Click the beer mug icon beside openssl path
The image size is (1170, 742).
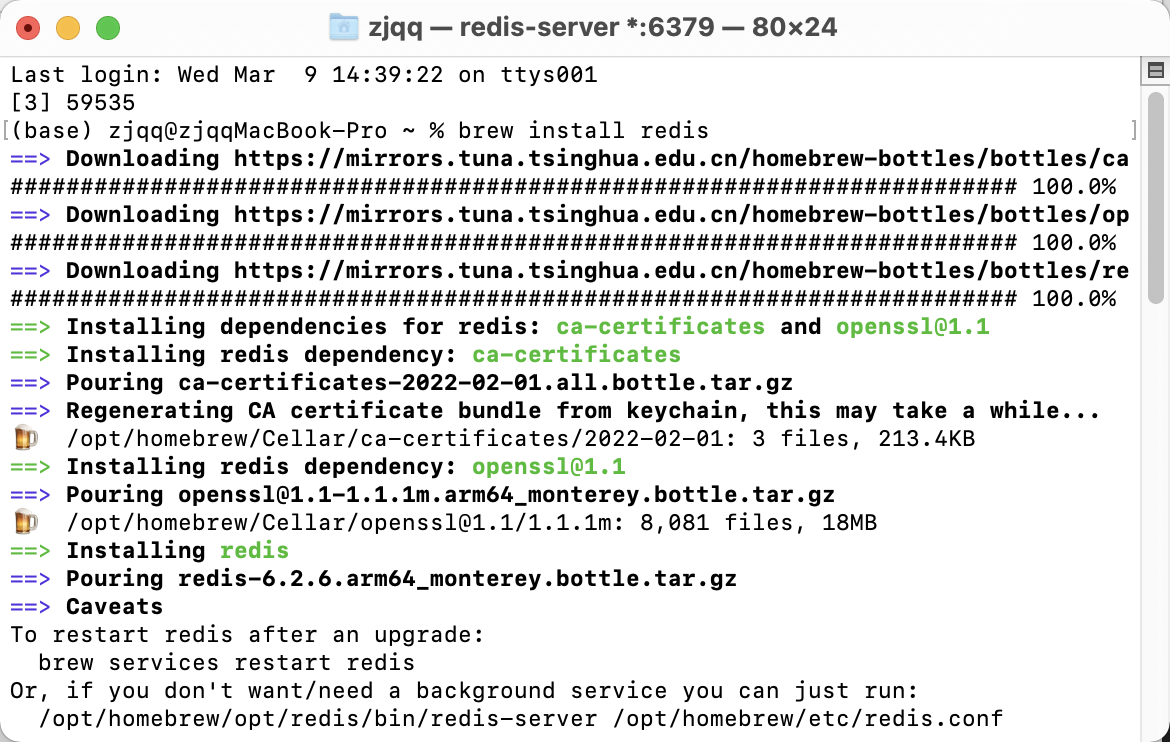[25, 523]
